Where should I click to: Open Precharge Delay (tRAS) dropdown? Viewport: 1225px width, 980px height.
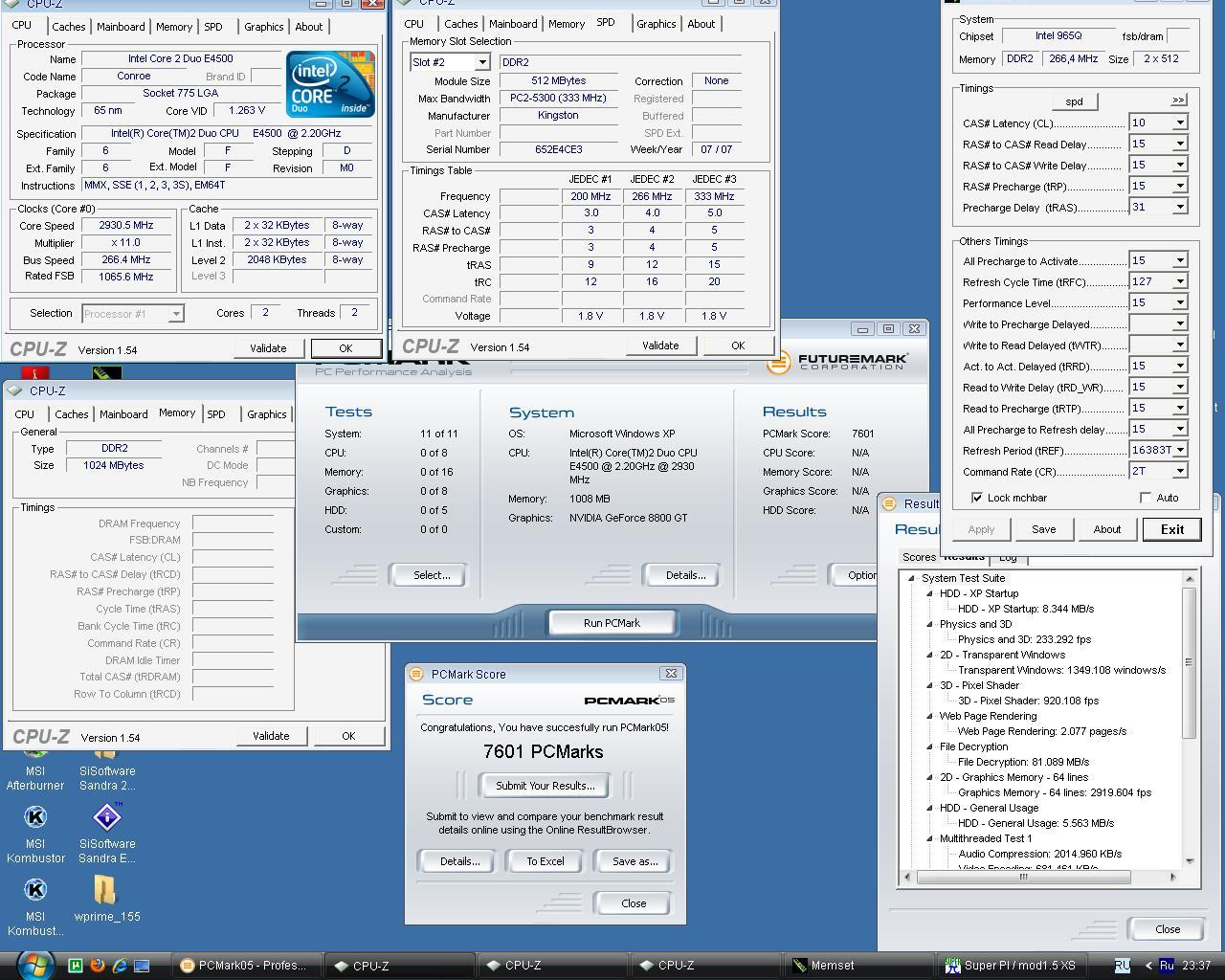pos(1180,207)
